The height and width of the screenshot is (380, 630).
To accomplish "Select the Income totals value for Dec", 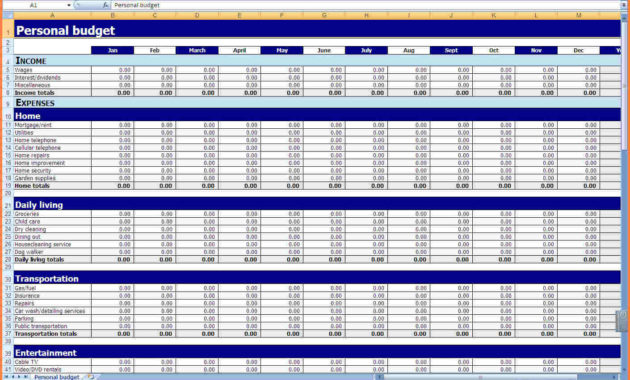I will 578,93.
